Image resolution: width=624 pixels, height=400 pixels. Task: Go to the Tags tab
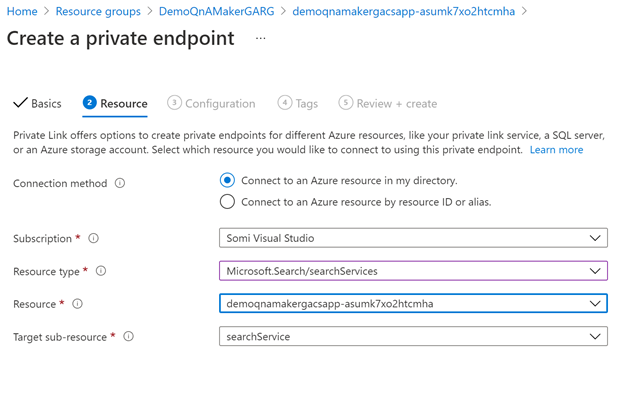(x=306, y=103)
